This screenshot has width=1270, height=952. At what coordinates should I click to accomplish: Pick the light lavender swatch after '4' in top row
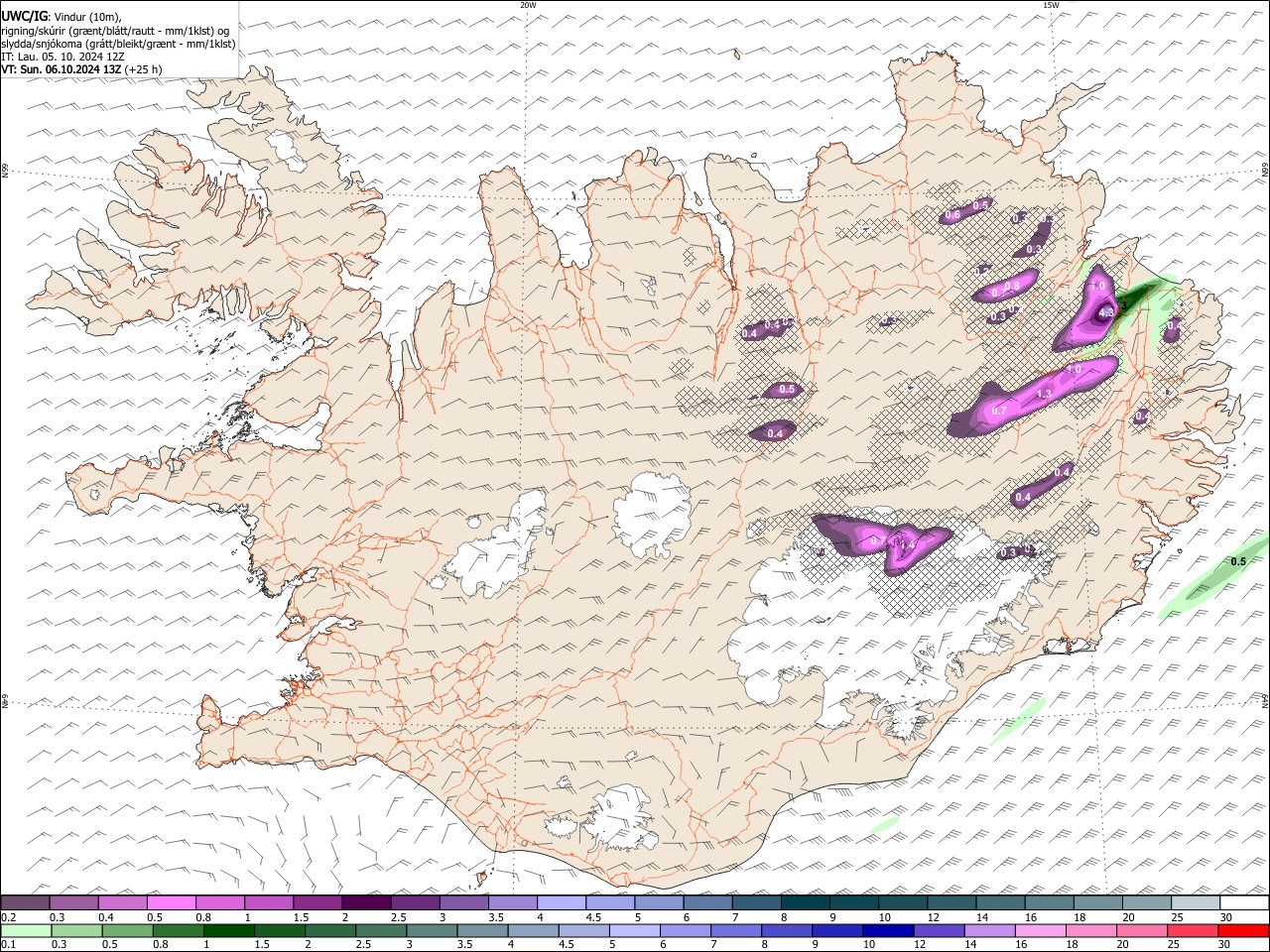click(562, 902)
